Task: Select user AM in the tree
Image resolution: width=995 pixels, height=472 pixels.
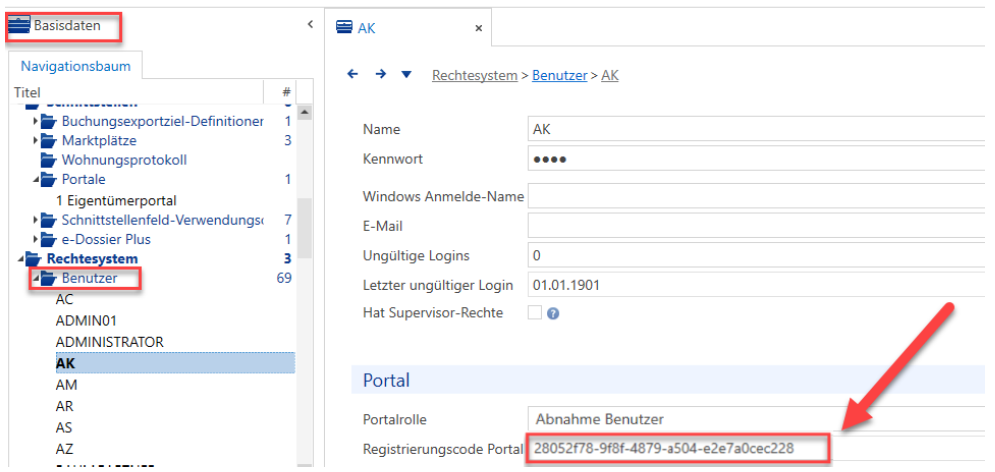Action: (65, 384)
